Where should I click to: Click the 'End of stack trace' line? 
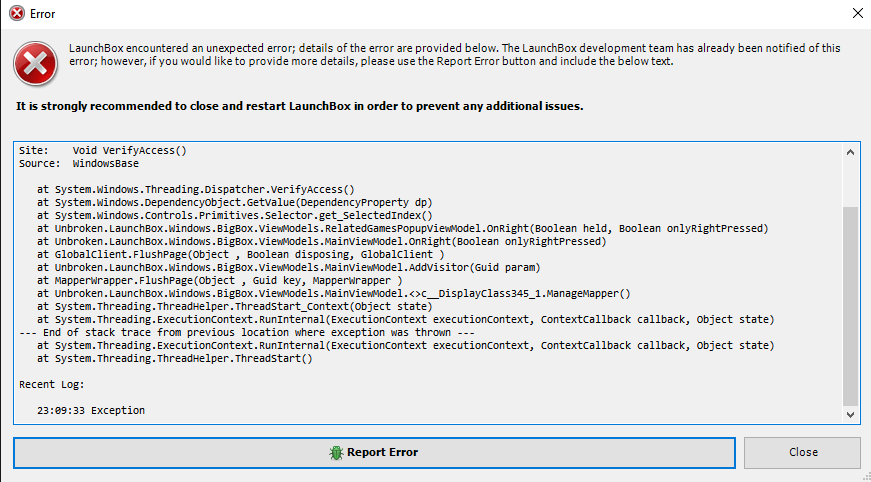tap(247, 333)
